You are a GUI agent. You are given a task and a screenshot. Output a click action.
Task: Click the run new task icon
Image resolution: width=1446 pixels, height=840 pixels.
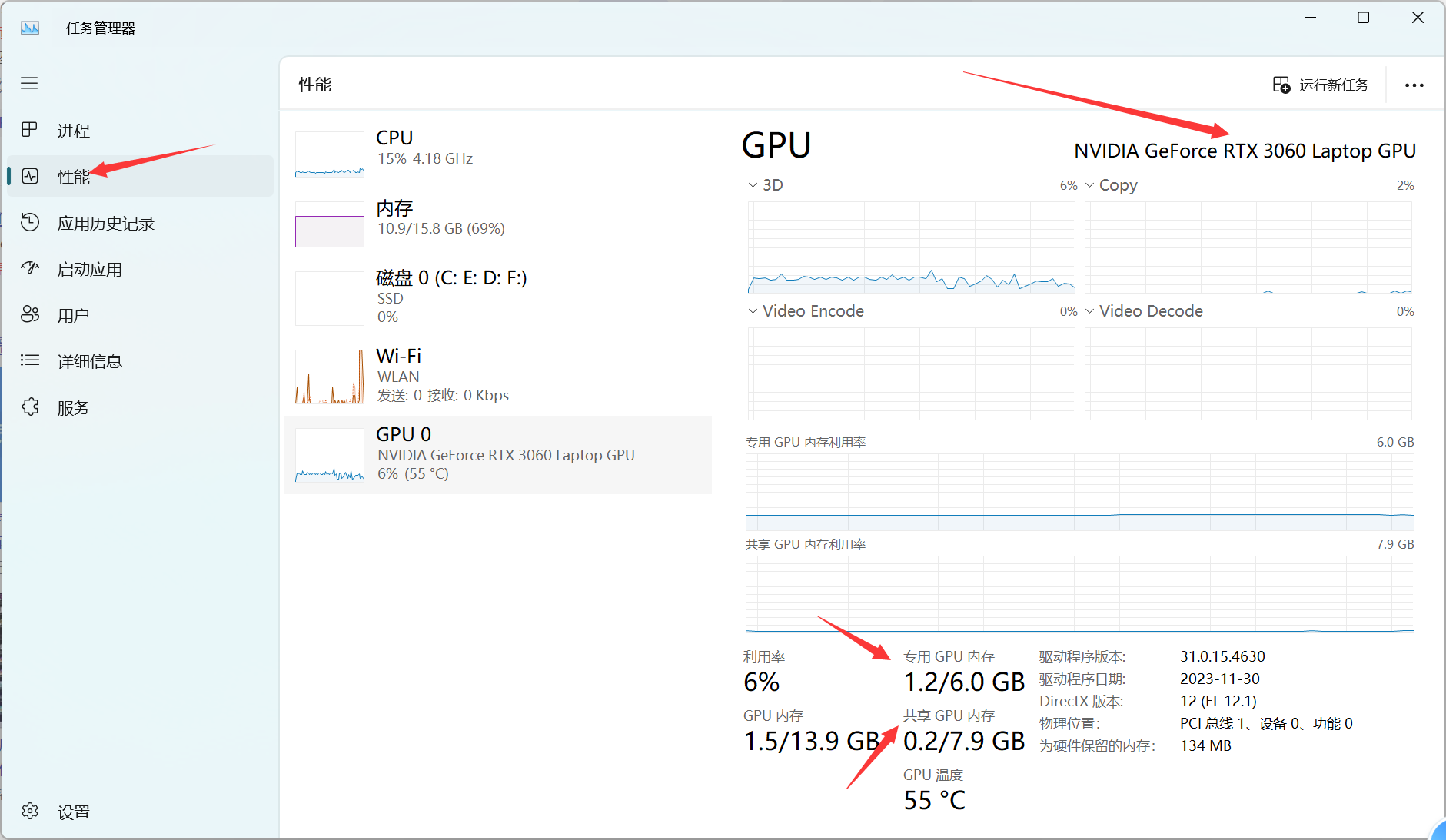[x=1281, y=85]
